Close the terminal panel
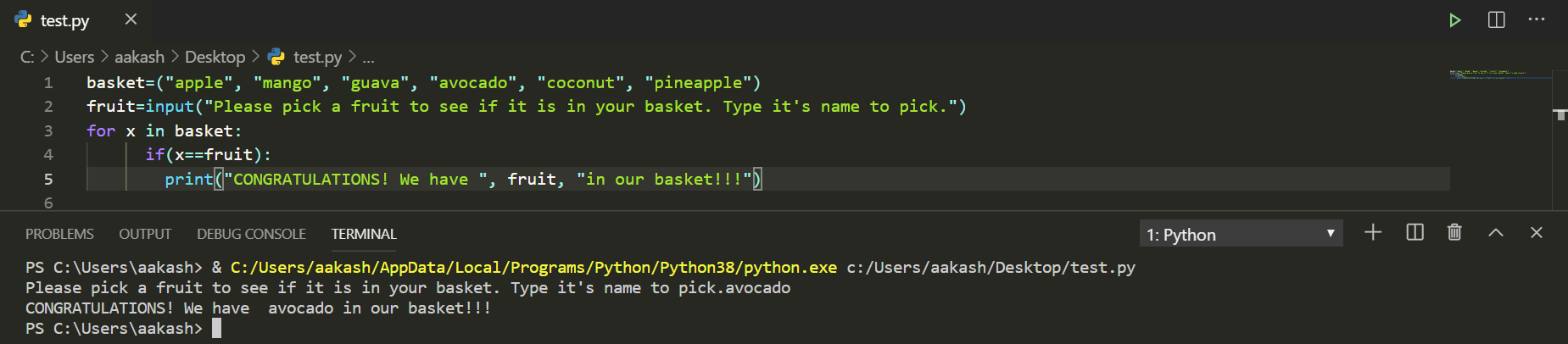 (1536, 233)
